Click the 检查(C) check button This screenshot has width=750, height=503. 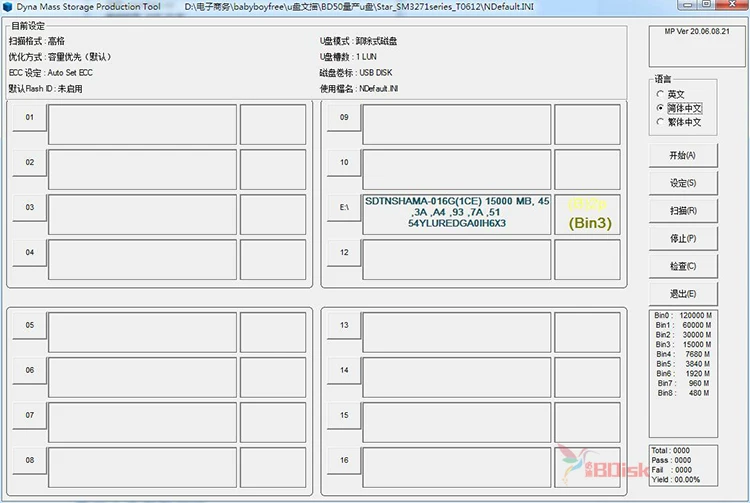pos(683,266)
